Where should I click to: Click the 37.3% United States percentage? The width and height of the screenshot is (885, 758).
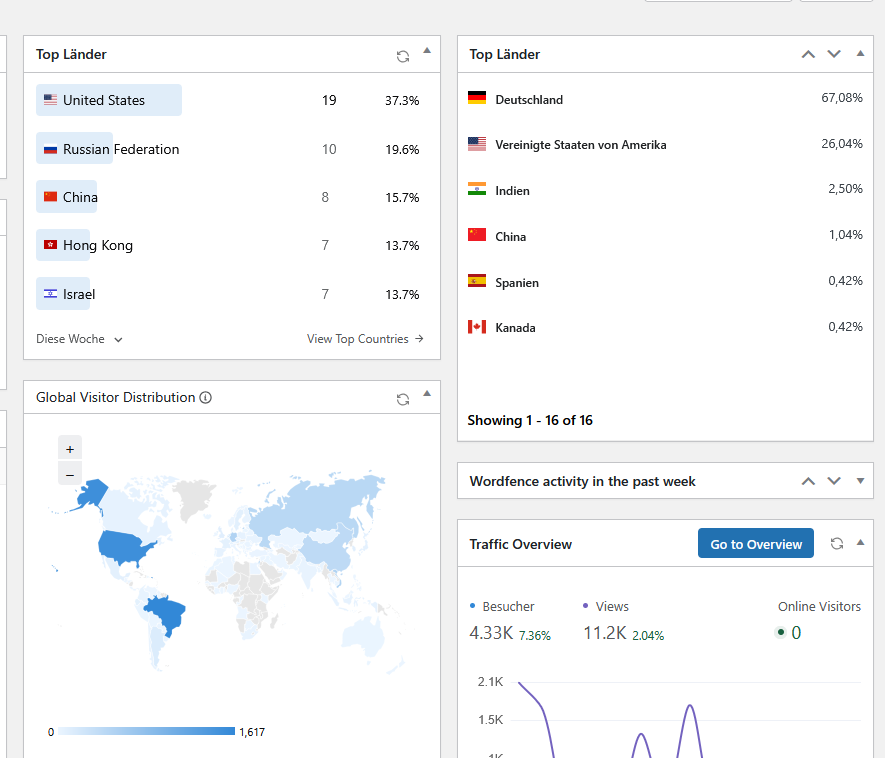(x=402, y=100)
